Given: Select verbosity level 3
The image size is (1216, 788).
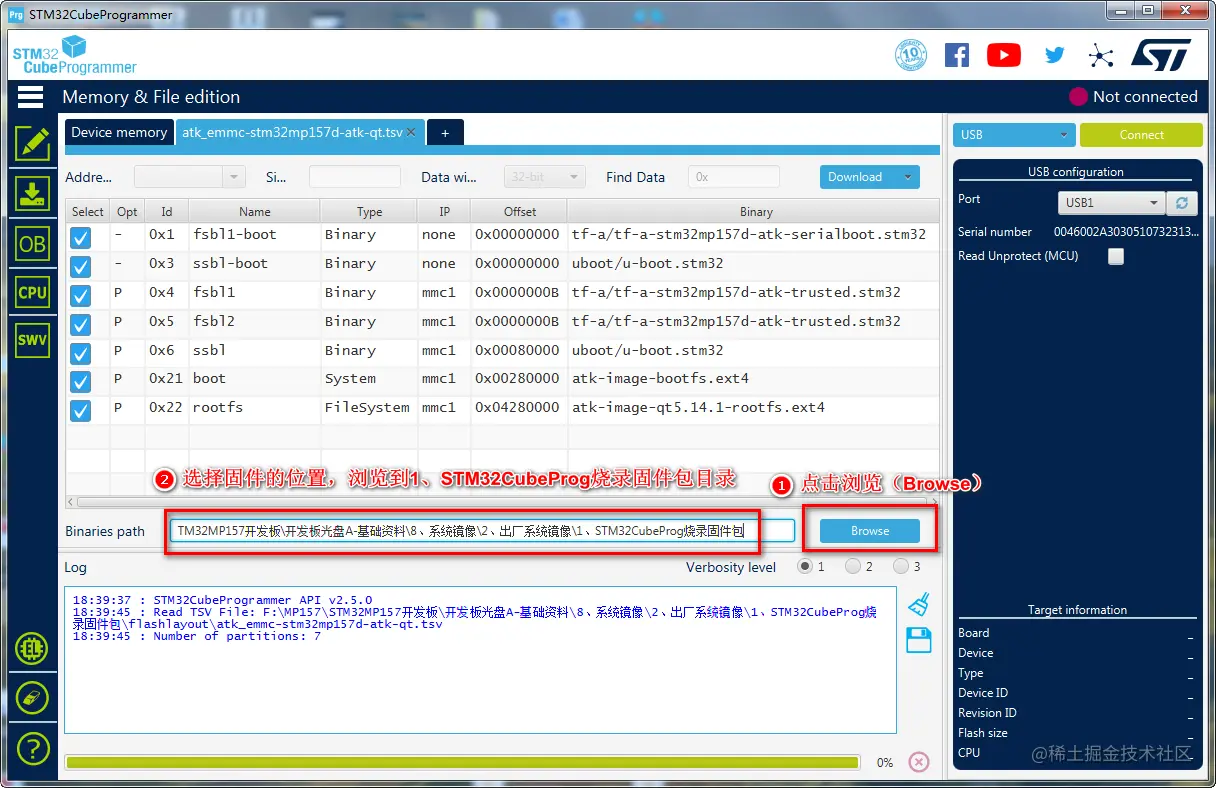Looking at the screenshot, I should 901,566.
